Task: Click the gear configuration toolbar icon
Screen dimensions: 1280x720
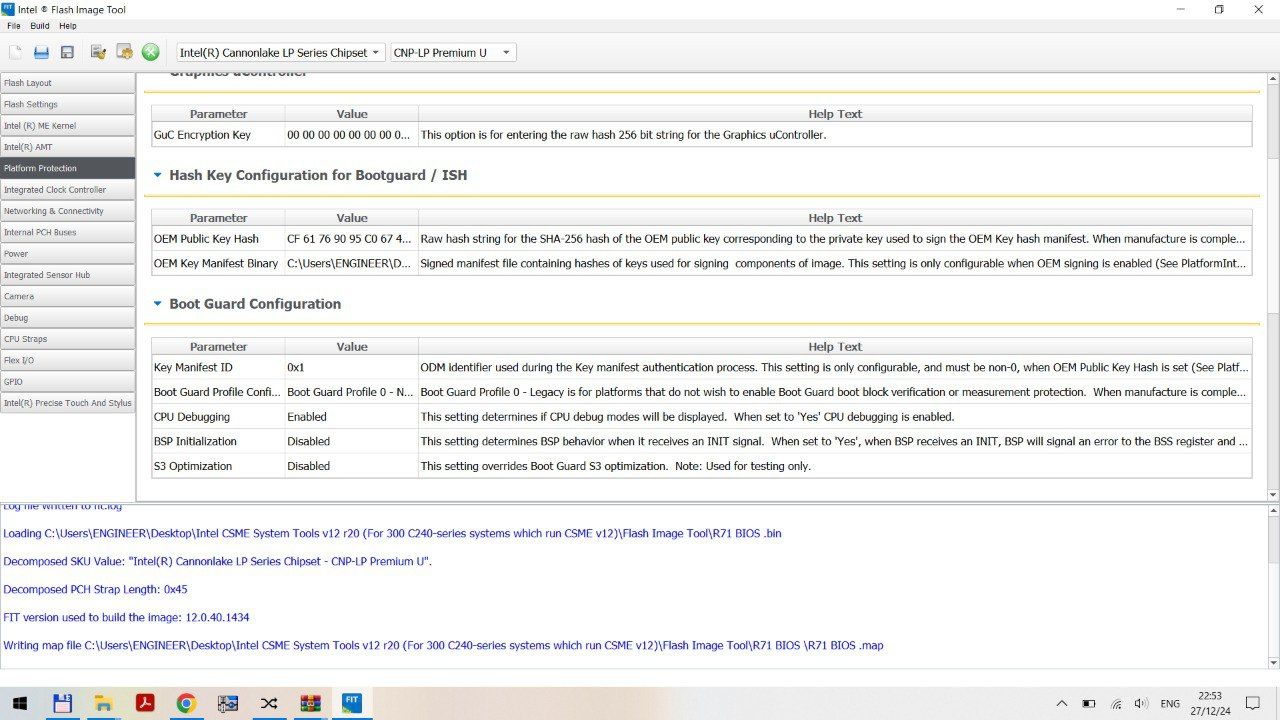Action: point(124,52)
